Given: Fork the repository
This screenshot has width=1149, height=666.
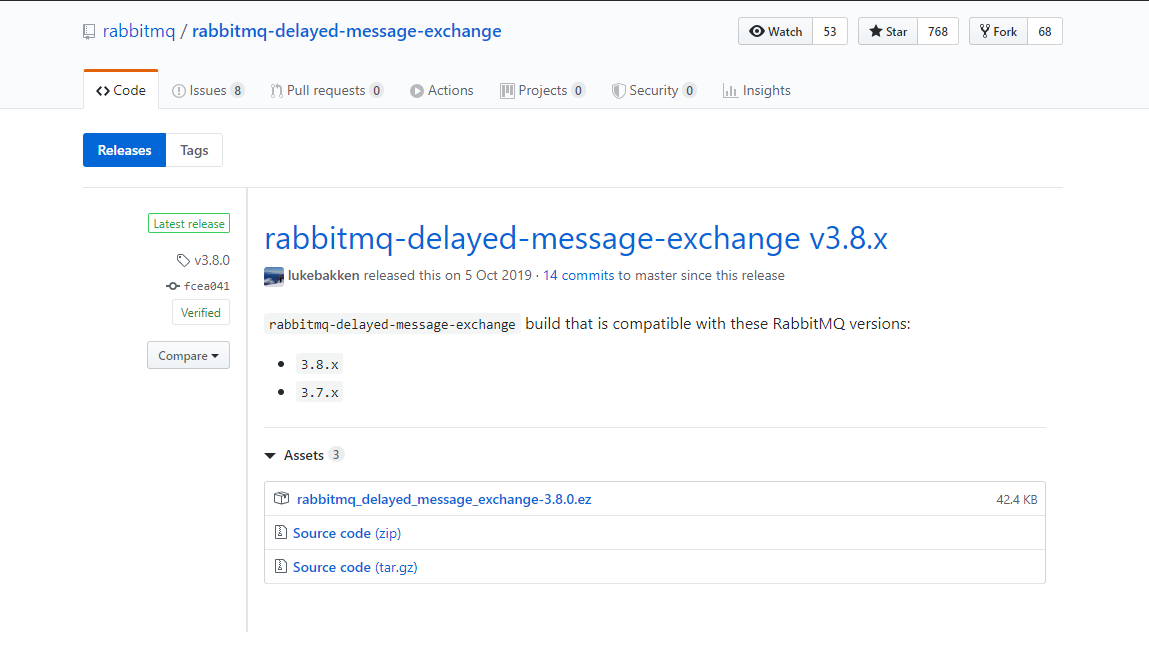Looking at the screenshot, I should pyautogui.click(x=997, y=31).
